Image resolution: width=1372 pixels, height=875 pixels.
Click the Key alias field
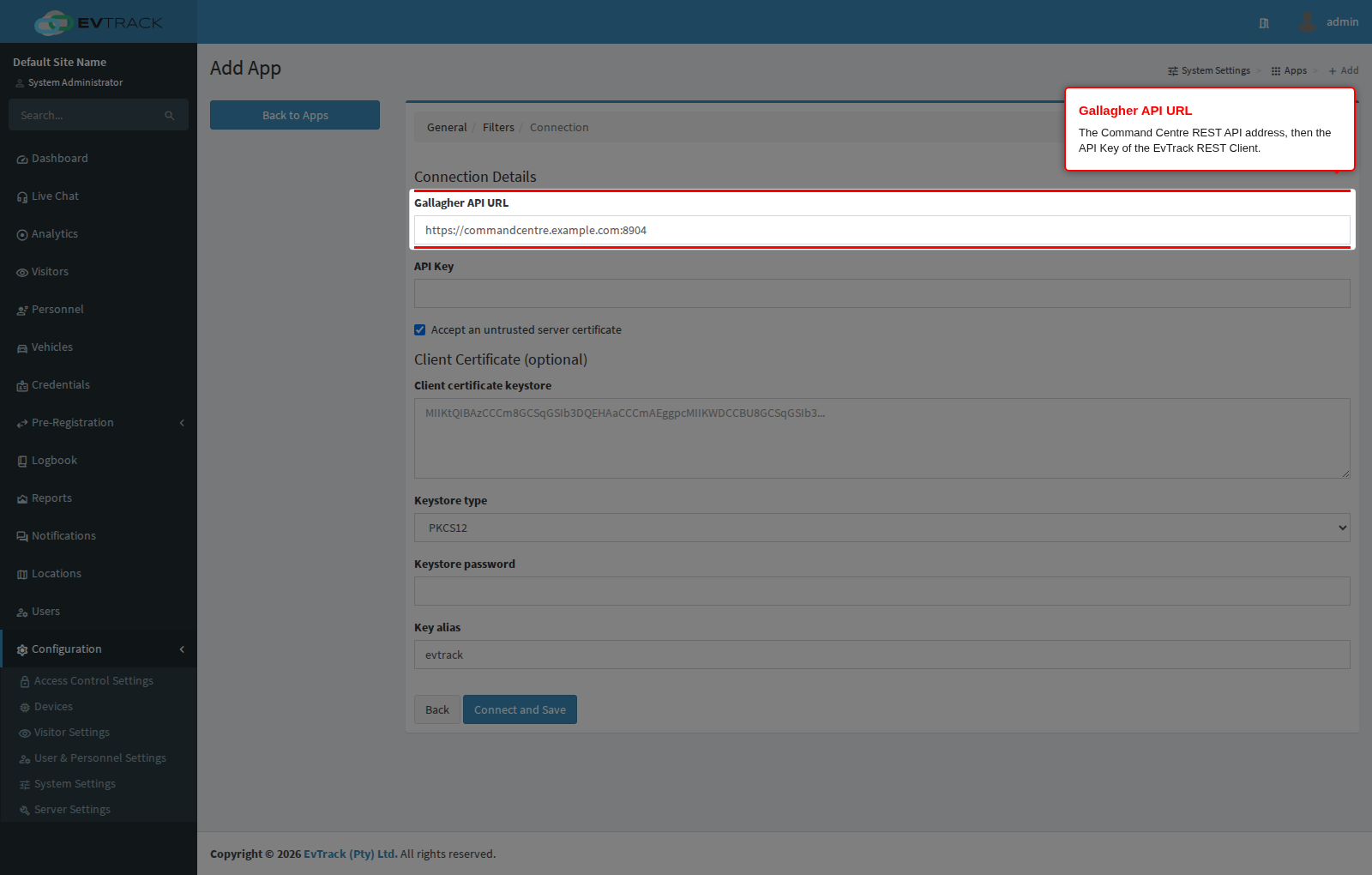882,655
